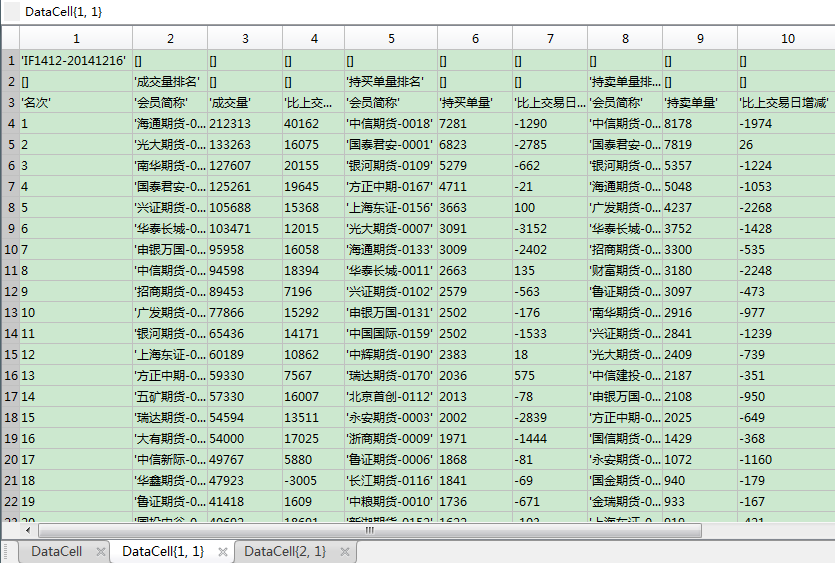
Task: Select cell with value 95958
Action: pos(245,249)
